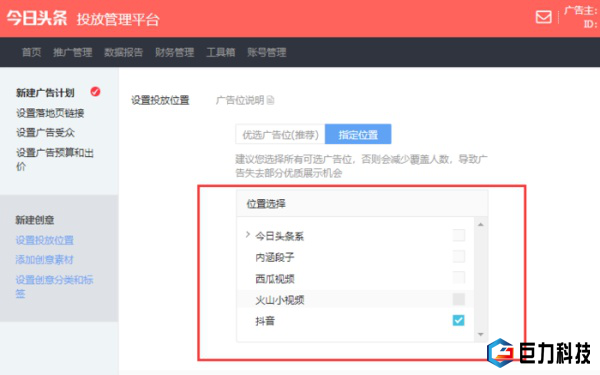Click the 新建创意 sidebar heading
Image resolution: width=600 pixels, height=375 pixels.
pyautogui.click(x=35, y=220)
